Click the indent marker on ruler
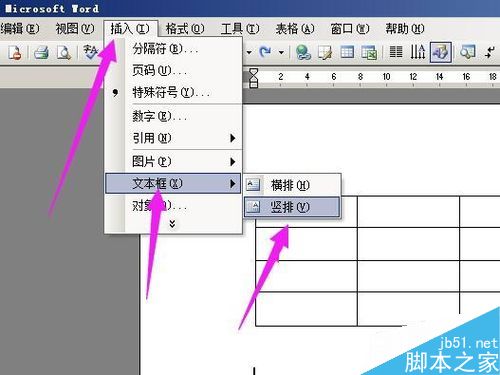 pos(254,78)
